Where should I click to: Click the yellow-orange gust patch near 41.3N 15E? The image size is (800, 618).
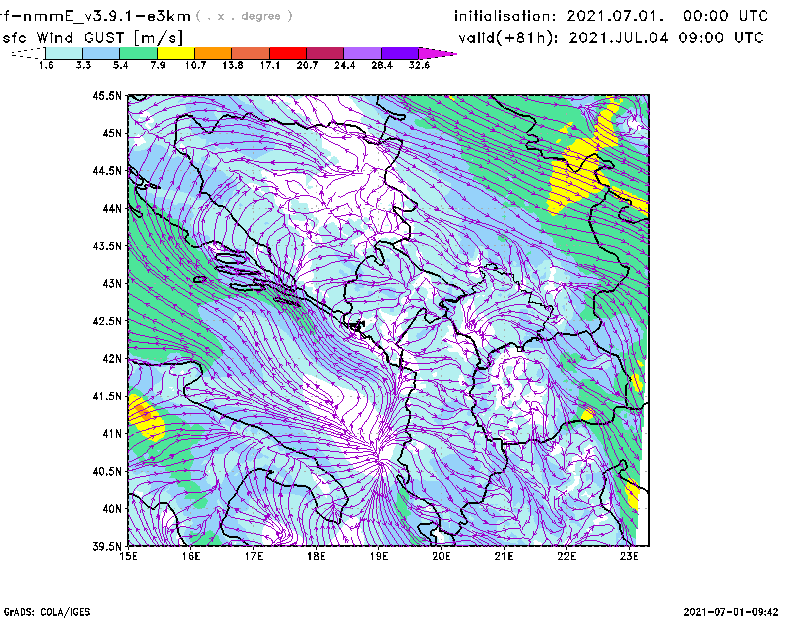[x=144, y=418]
